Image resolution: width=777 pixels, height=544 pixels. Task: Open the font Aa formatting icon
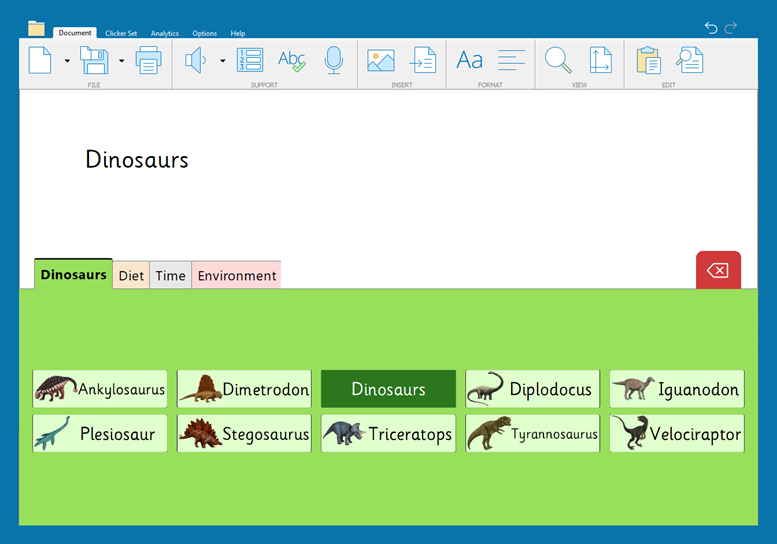click(469, 60)
